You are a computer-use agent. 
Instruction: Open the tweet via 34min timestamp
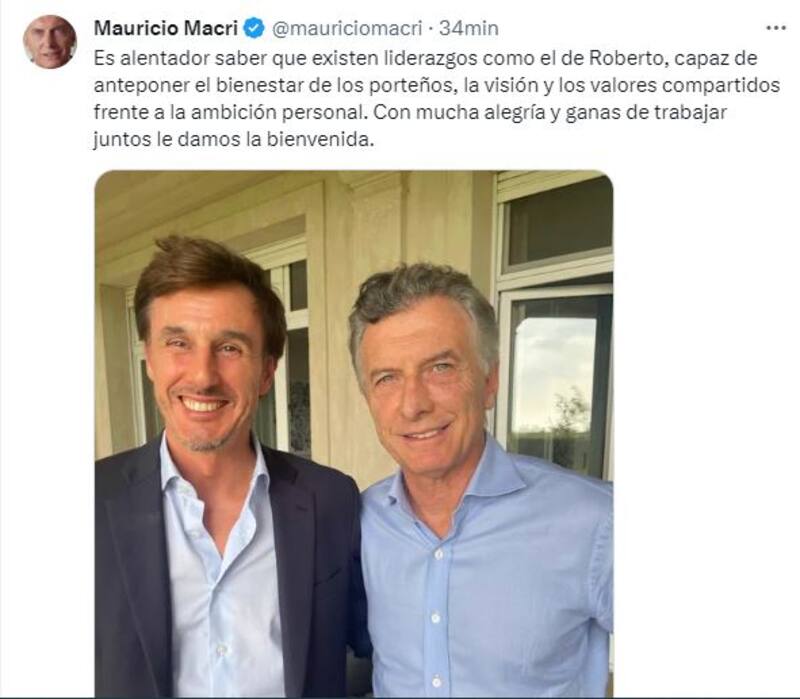[468, 28]
